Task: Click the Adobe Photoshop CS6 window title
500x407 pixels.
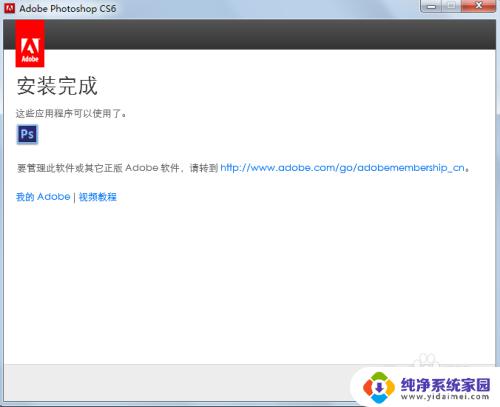Action: coord(68,9)
